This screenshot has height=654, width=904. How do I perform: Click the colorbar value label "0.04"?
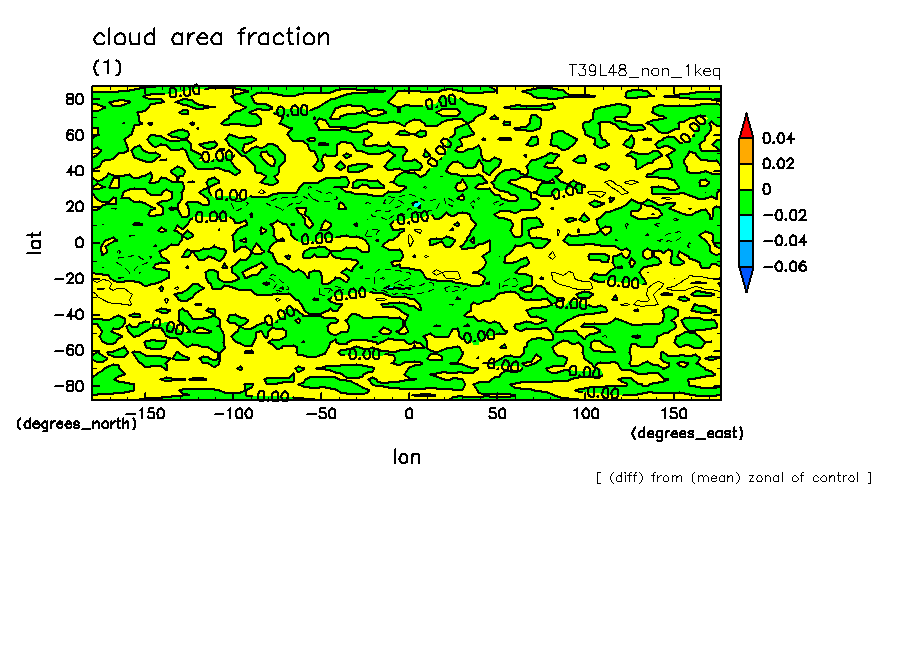pyautogui.click(x=778, y=138)
